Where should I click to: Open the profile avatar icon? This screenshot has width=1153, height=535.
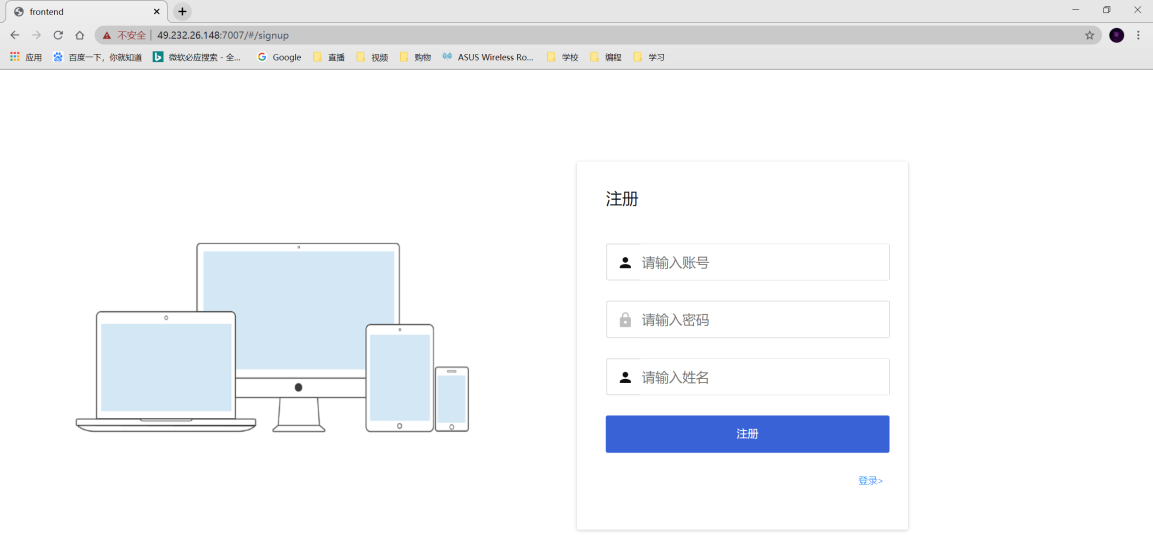1116,35
